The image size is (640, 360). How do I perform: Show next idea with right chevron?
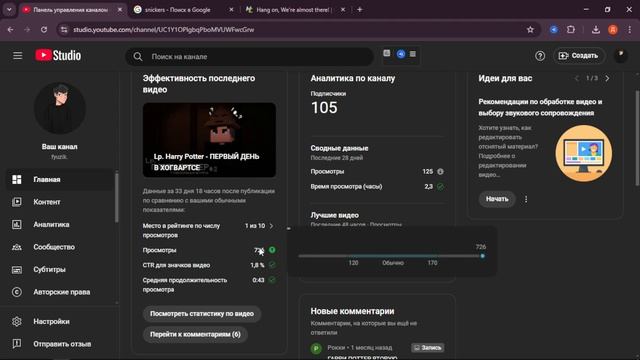tap(607, 78)
